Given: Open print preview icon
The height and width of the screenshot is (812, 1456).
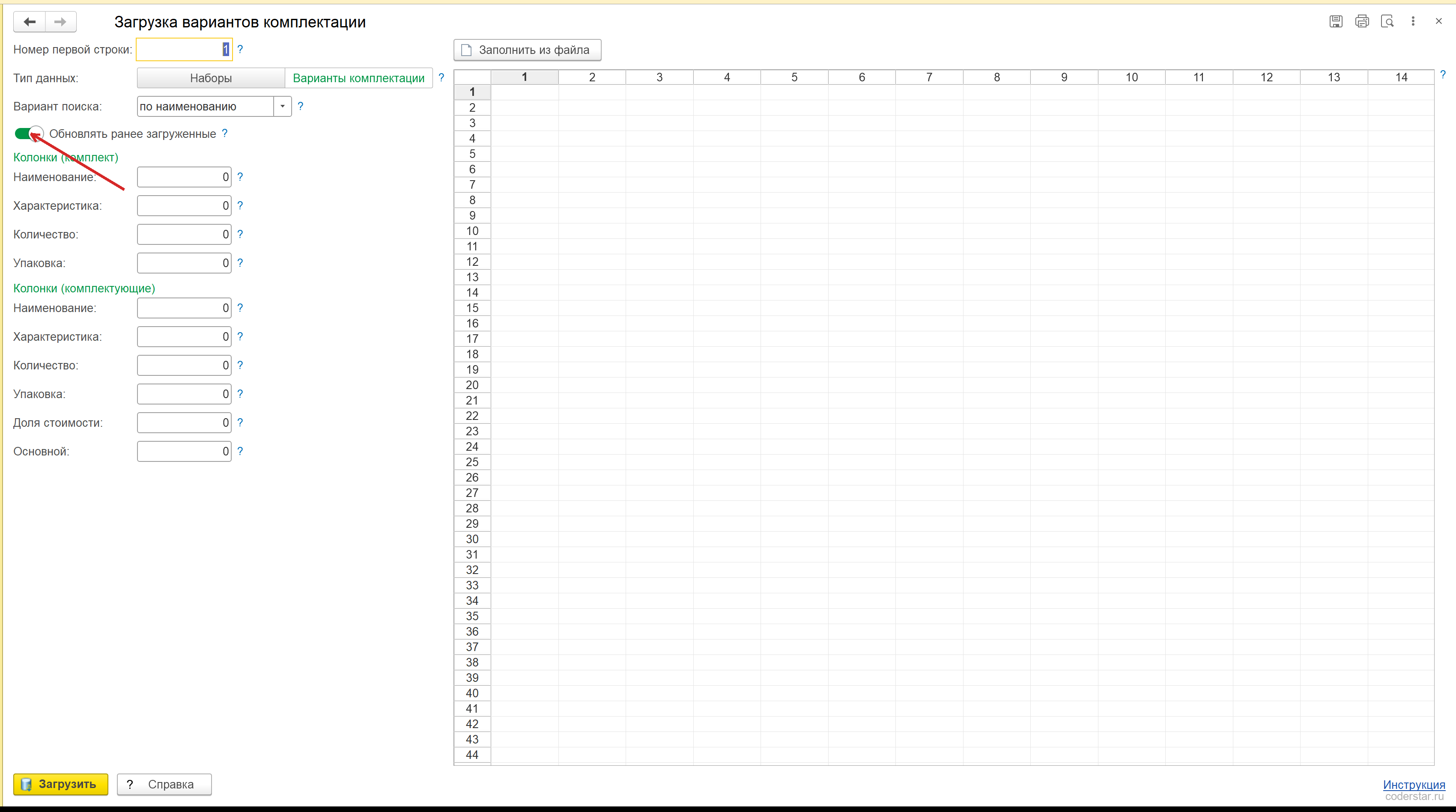Looking at the screenshot, I should 1387,21.
